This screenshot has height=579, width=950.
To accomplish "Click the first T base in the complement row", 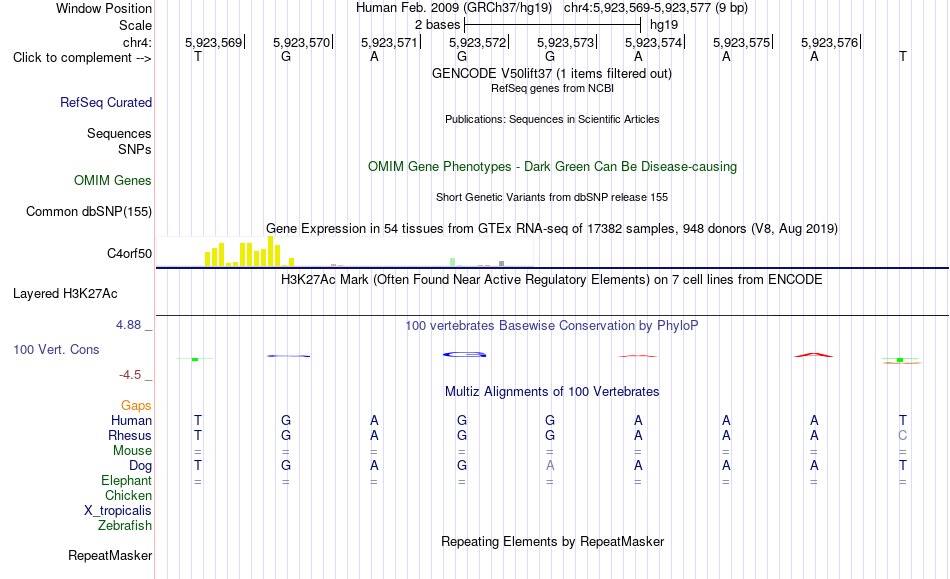I will pos(198,57).
